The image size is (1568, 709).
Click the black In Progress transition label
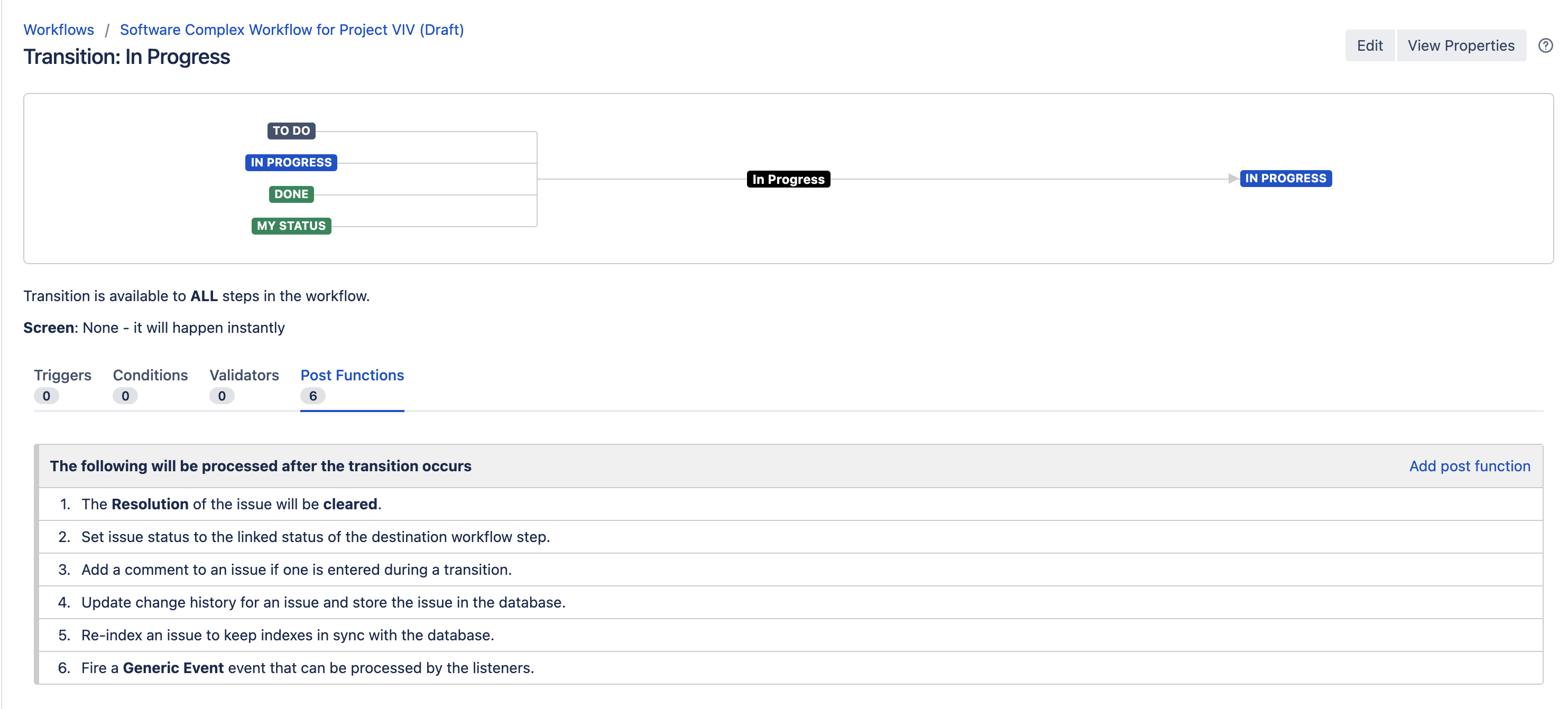(788, 180)
